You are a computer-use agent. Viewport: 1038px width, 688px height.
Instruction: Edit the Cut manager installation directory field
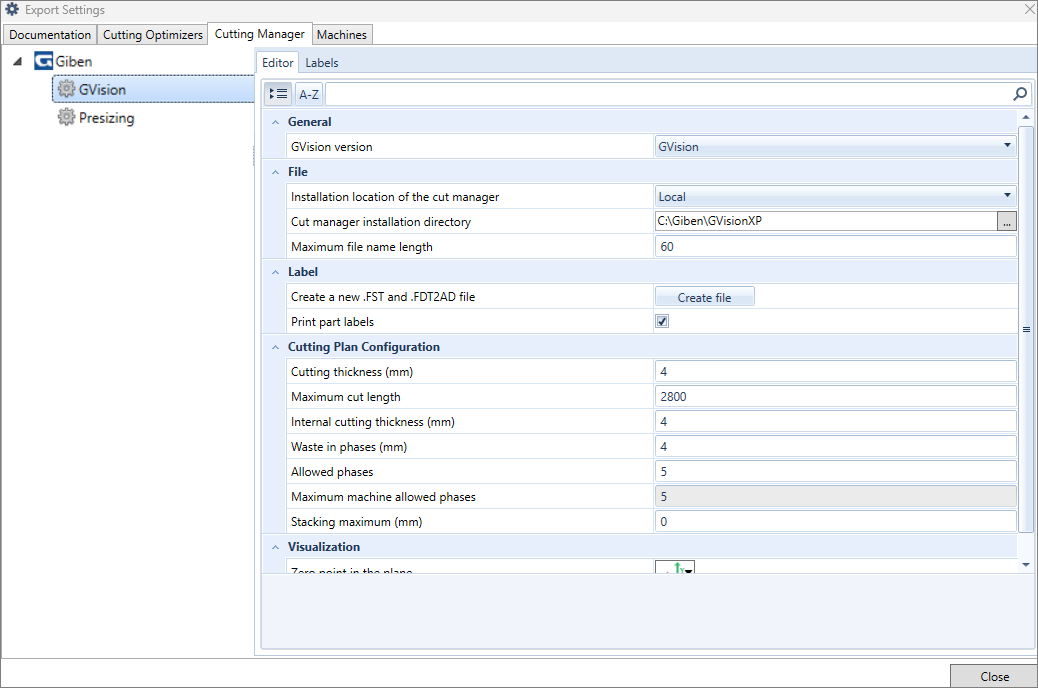point(826,221)
